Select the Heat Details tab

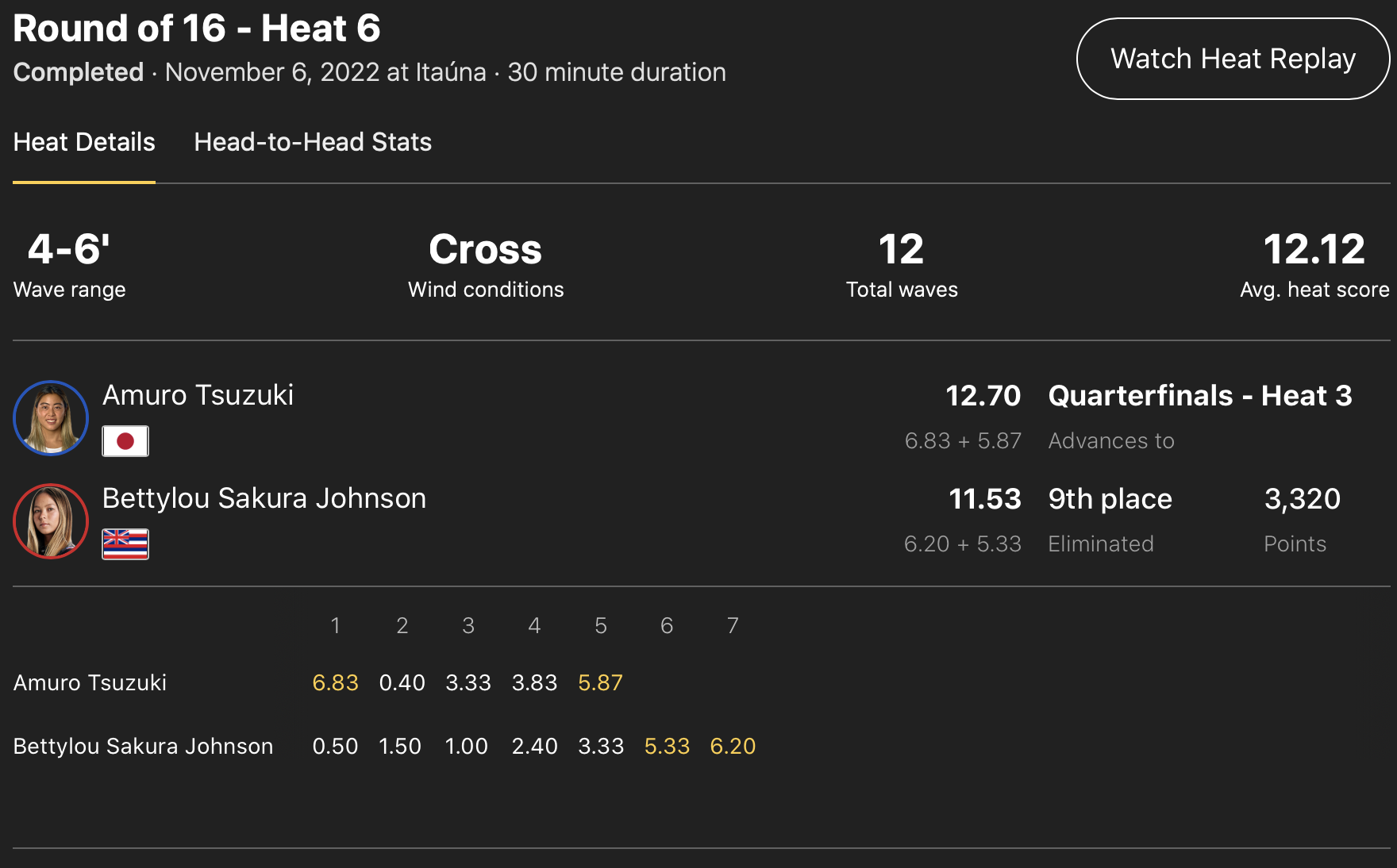(x=84, y=142)
